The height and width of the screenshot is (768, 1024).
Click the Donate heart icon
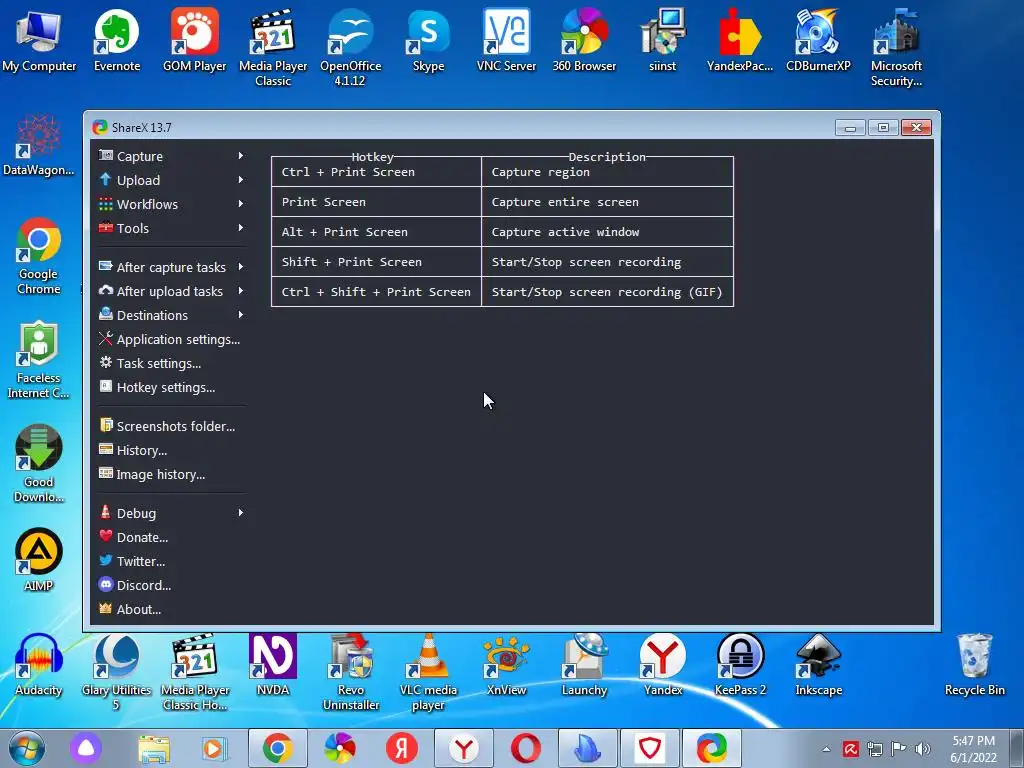click(106, 536)
